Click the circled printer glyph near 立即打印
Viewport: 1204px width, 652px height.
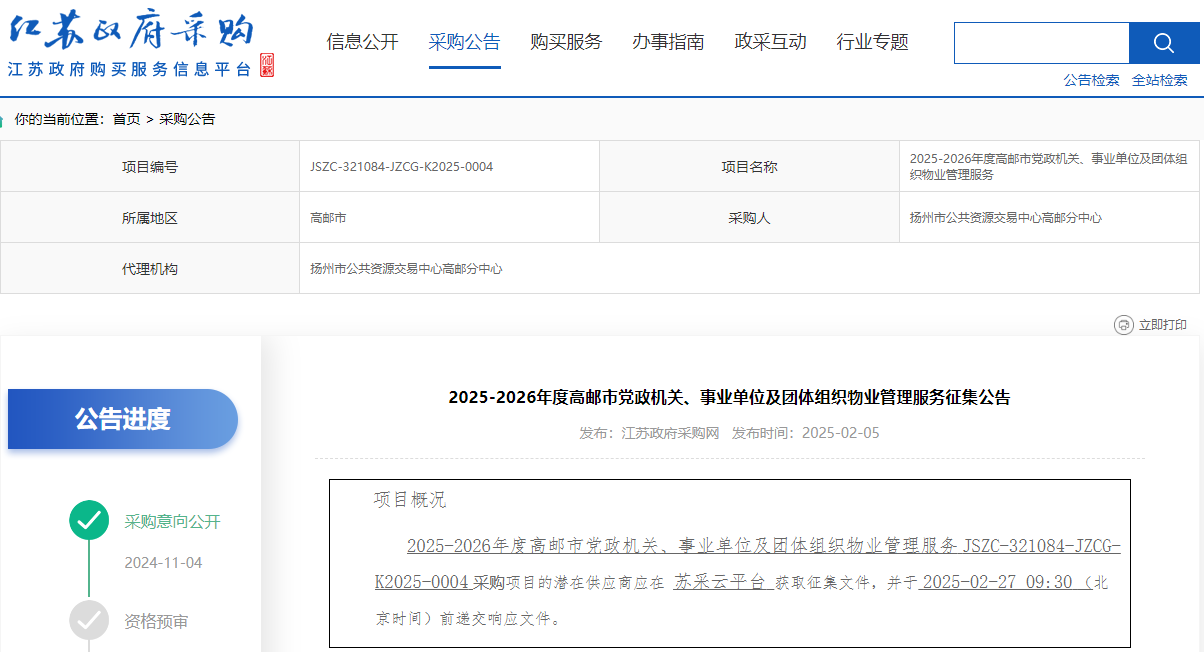pos(1123,325)
